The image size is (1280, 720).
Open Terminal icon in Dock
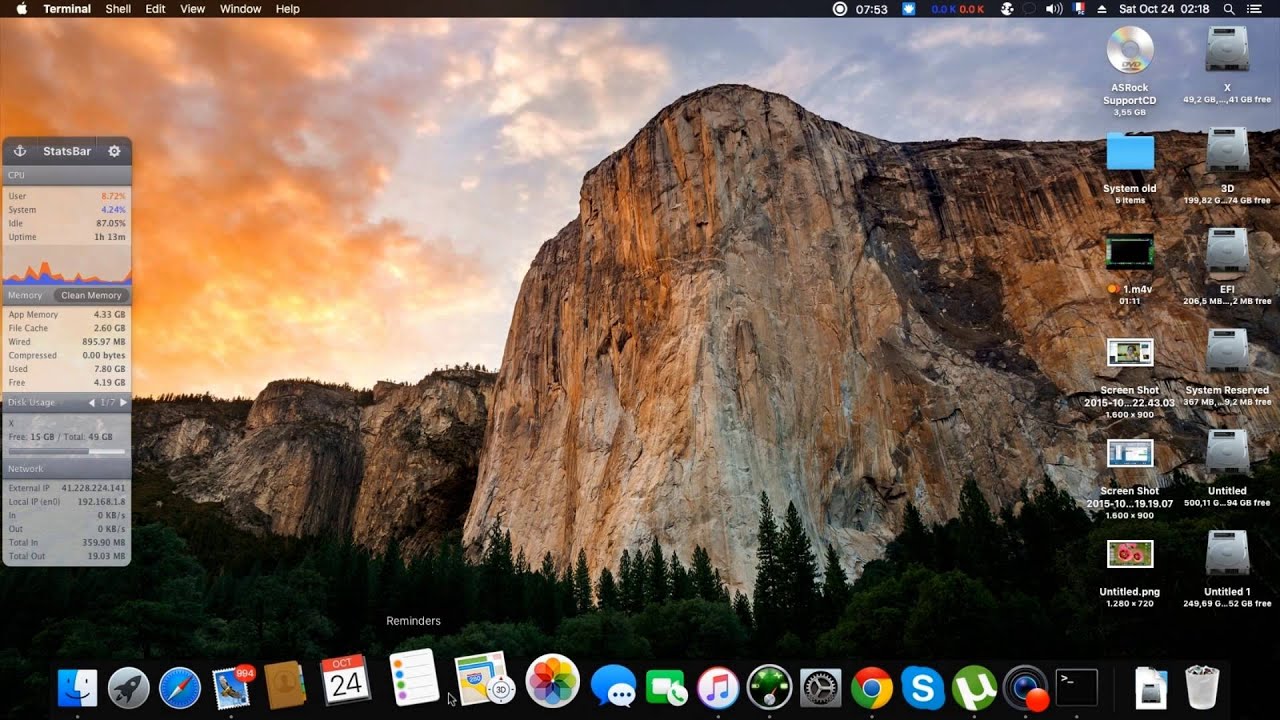tap(1077, 687)
